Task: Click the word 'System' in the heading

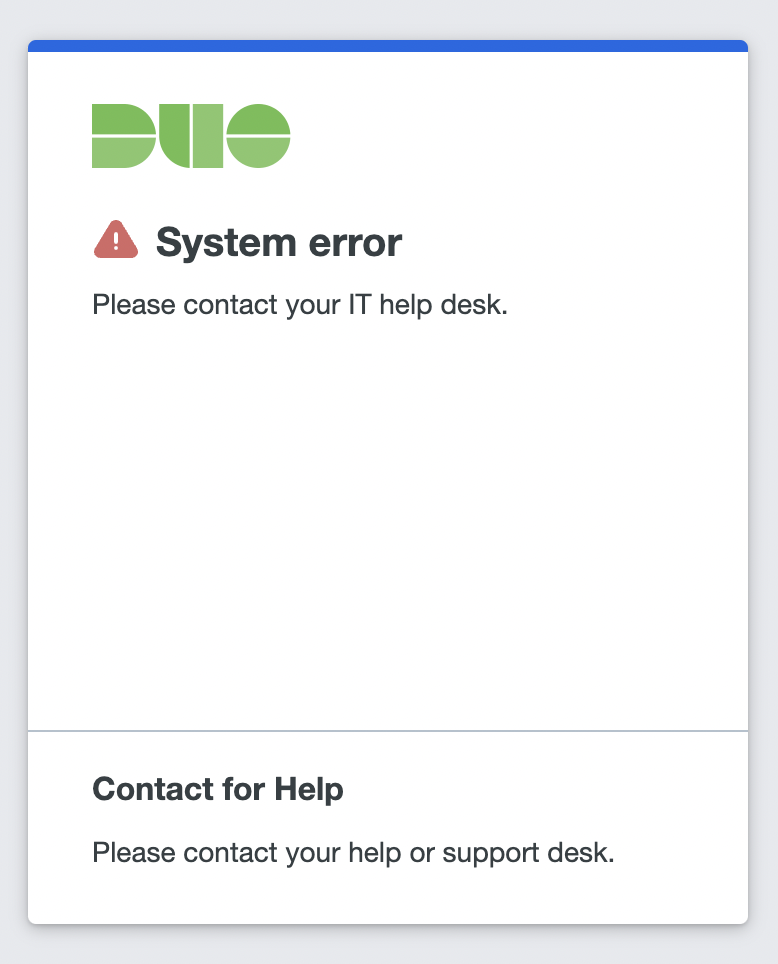Action: pos(226,243)
